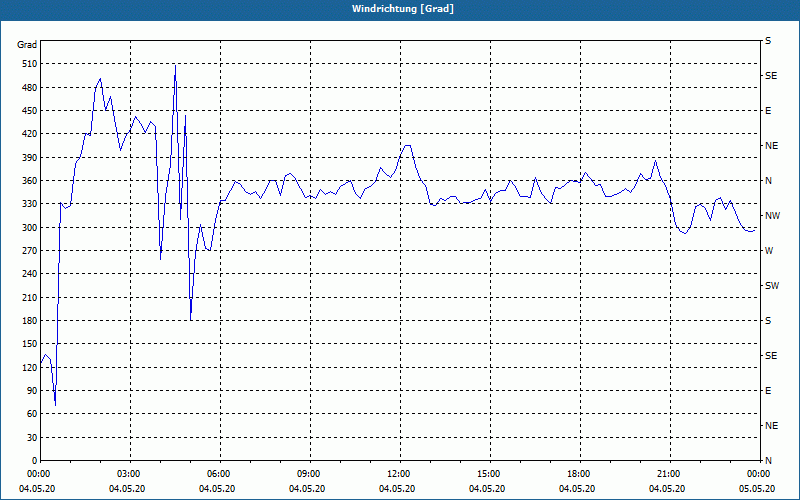This screenshot has width=800, height=500.
Task: Select the 300 y-axis value
Action: point(29,228)
